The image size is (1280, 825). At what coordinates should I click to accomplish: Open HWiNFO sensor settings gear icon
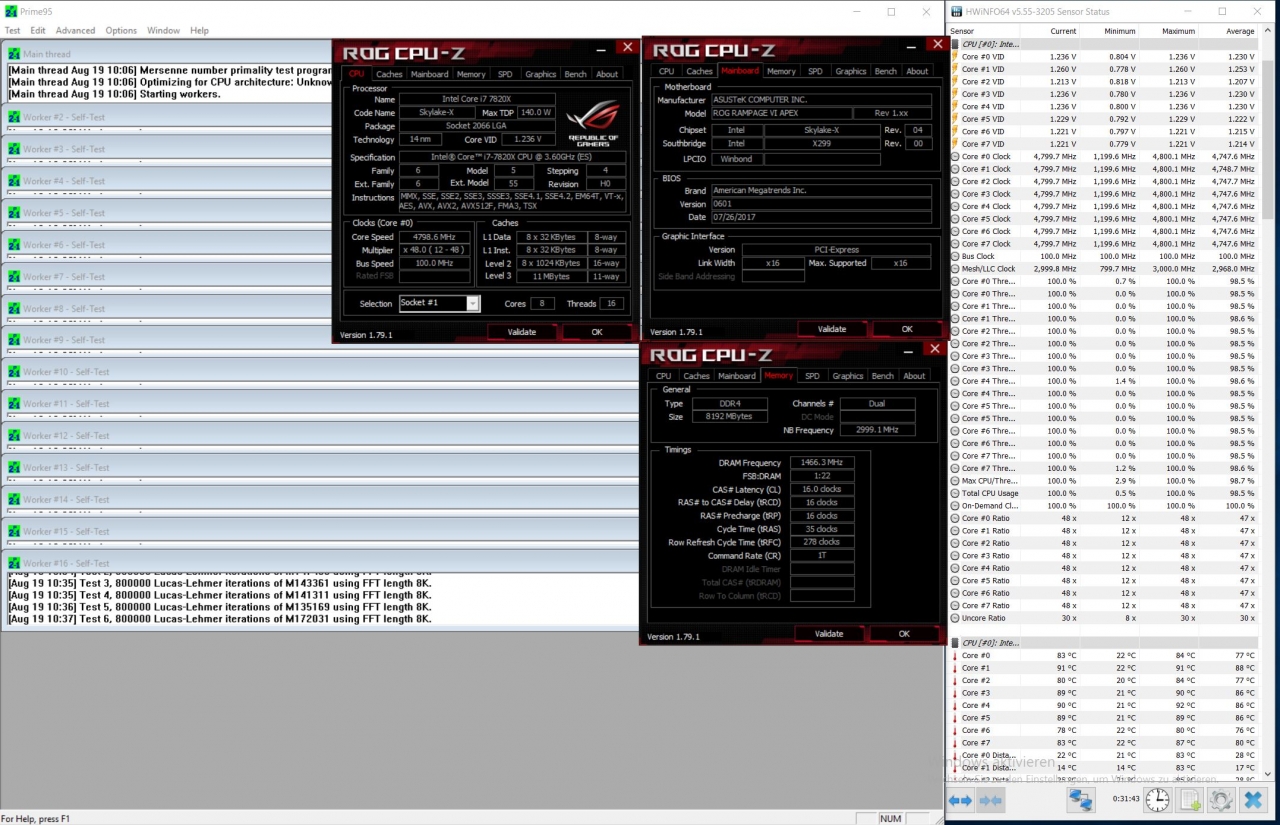(1221, 800)
